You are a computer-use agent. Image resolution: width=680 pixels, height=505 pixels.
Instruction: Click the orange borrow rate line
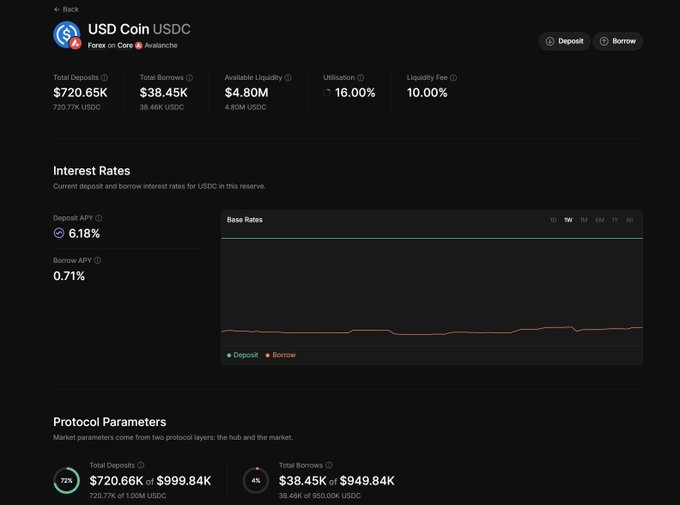click(x=432, y=332)
